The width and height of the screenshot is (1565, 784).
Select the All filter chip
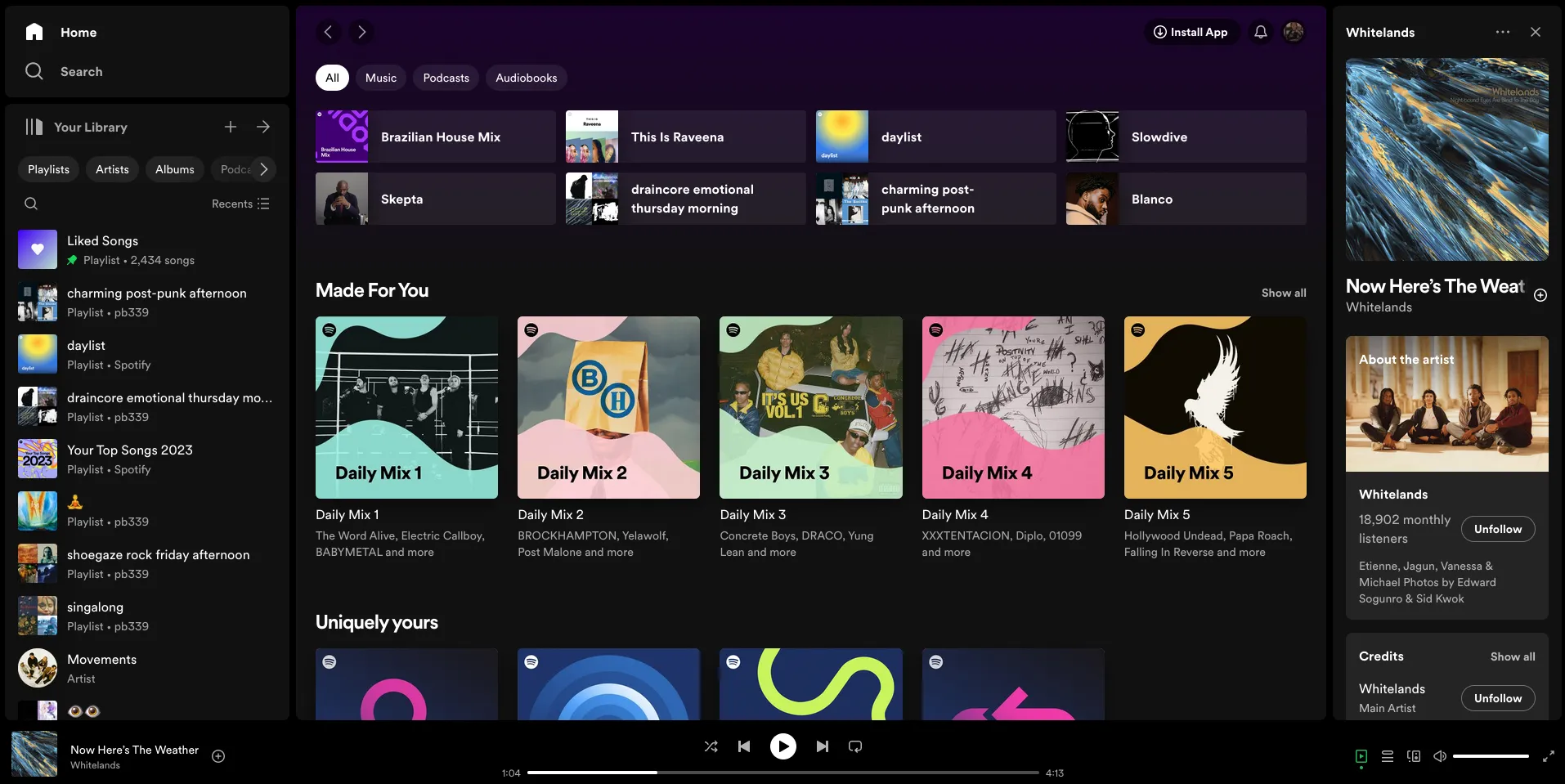click(332, 78)
